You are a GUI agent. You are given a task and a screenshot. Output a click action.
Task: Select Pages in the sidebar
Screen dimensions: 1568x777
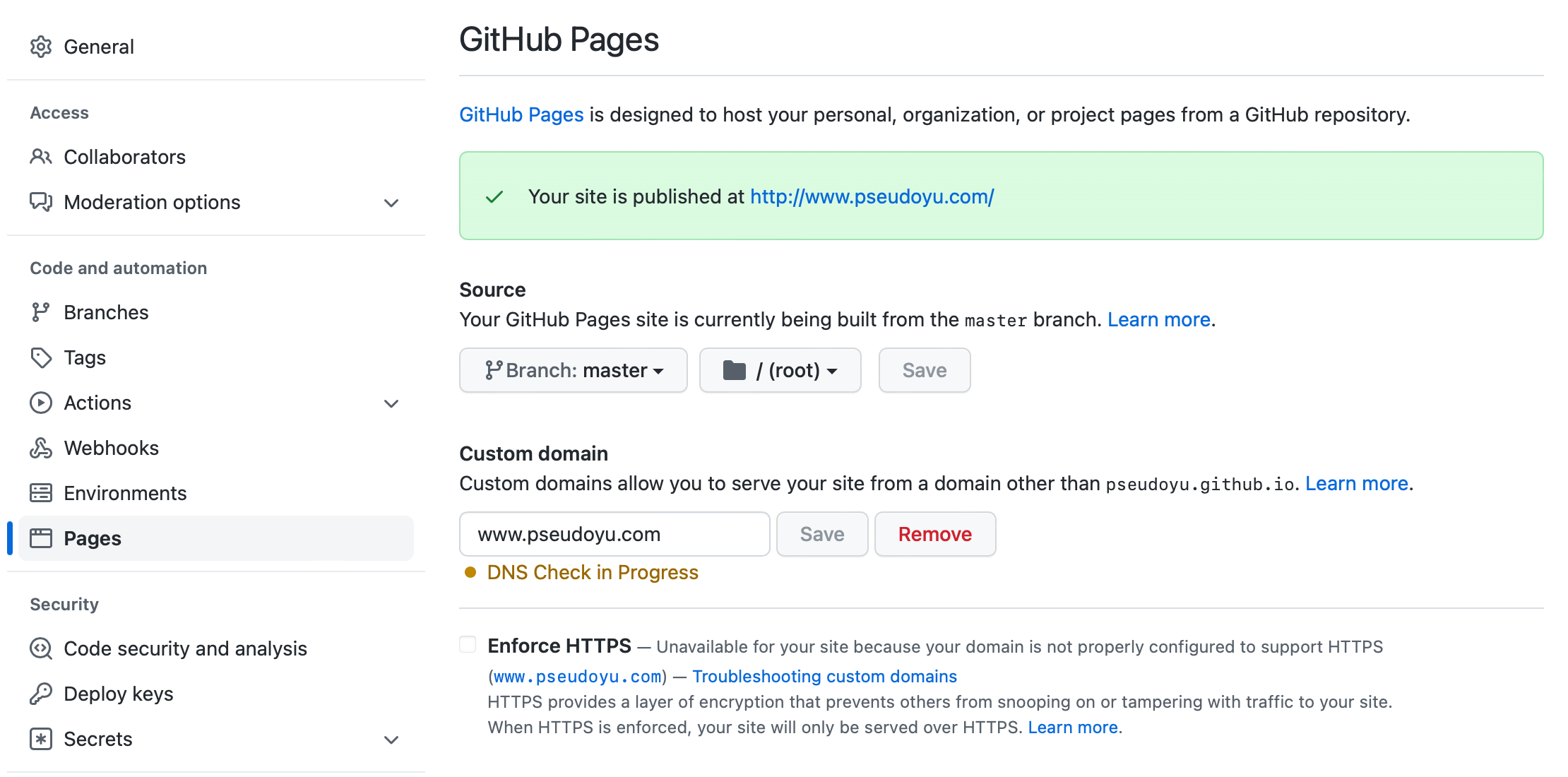pos(93,538)
